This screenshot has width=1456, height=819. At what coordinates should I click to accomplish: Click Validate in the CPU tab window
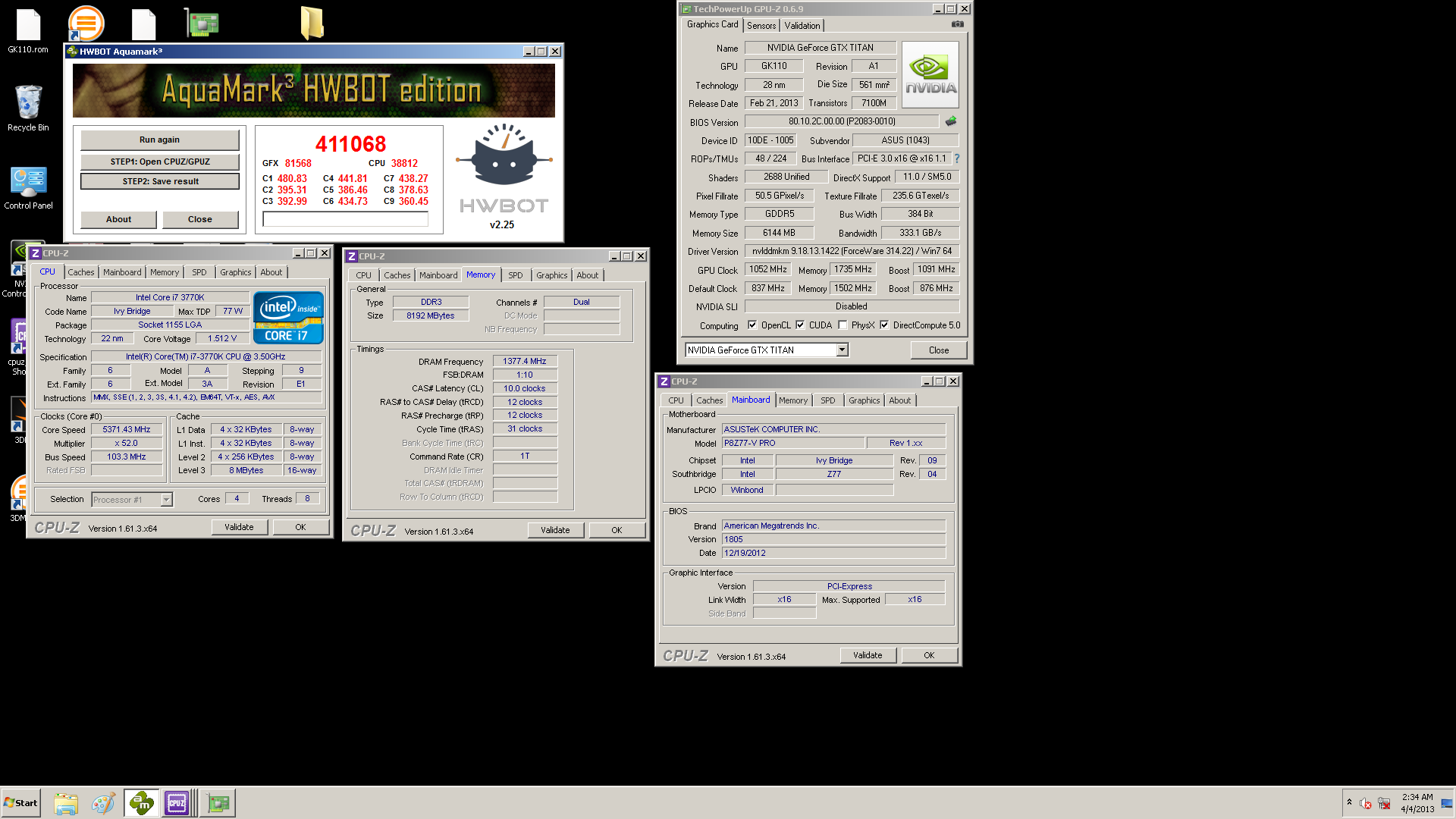pyautogui.click(x=239, y=527)
